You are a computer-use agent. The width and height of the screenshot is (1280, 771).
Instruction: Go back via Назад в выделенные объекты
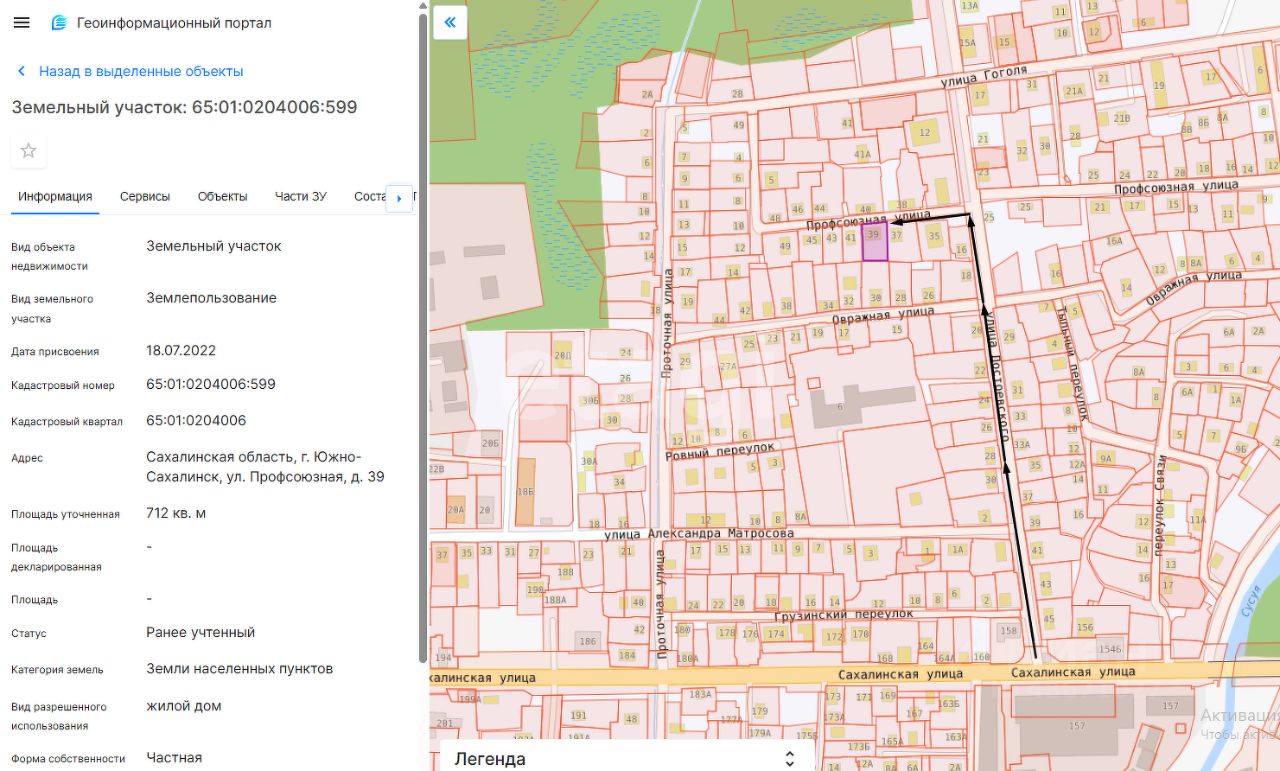pyautogui.click(x=130, y=71)
